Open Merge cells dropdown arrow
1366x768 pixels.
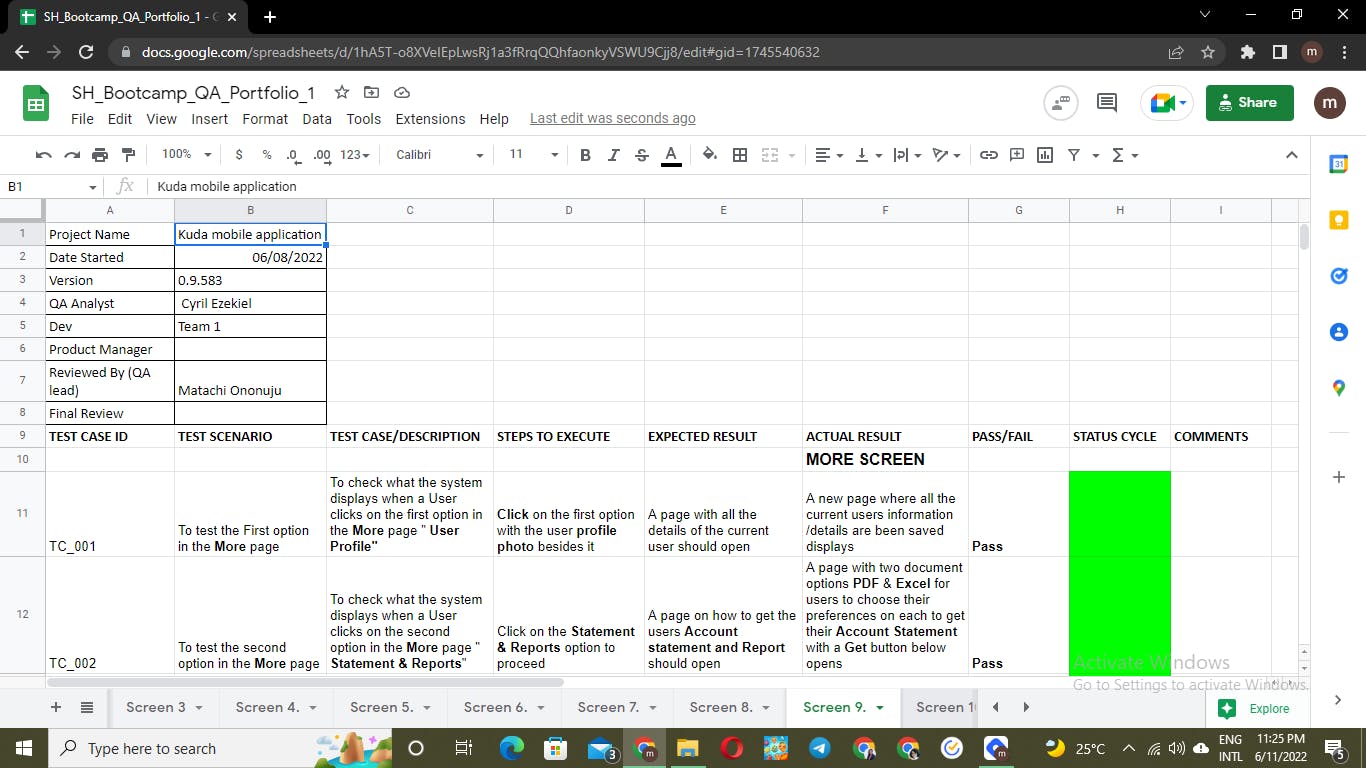click(x=792, y=155)
